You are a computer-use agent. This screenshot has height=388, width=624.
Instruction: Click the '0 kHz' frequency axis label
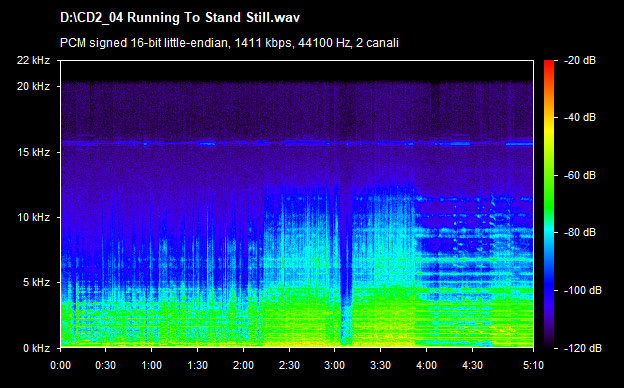click(x=36, y=348)
